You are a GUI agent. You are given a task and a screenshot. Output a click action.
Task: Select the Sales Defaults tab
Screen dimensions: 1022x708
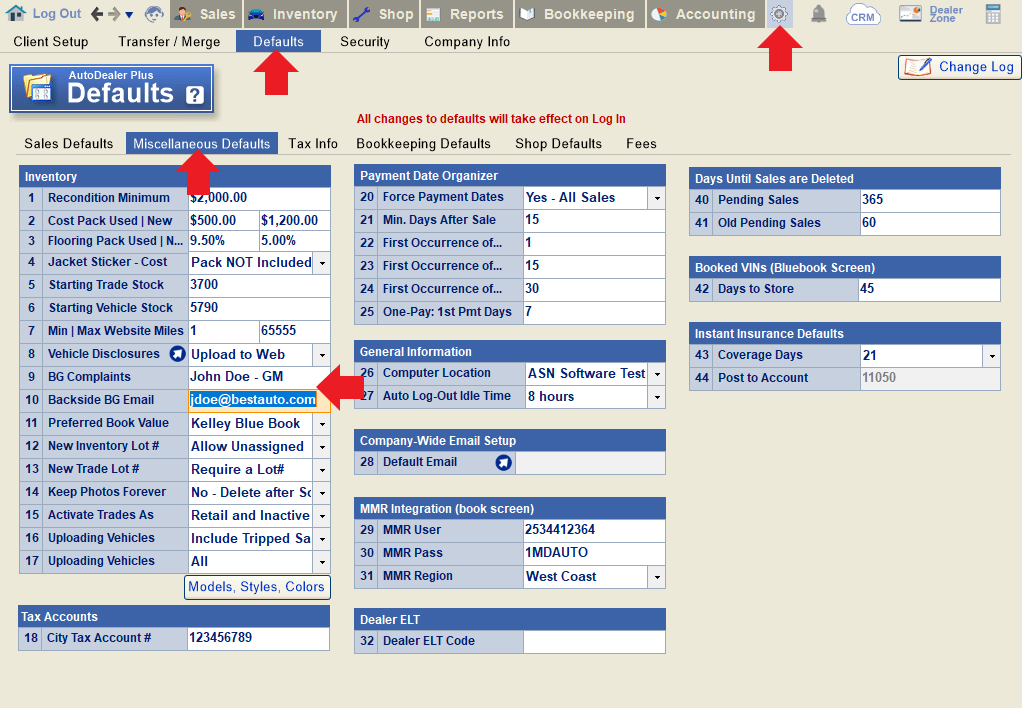69,143
